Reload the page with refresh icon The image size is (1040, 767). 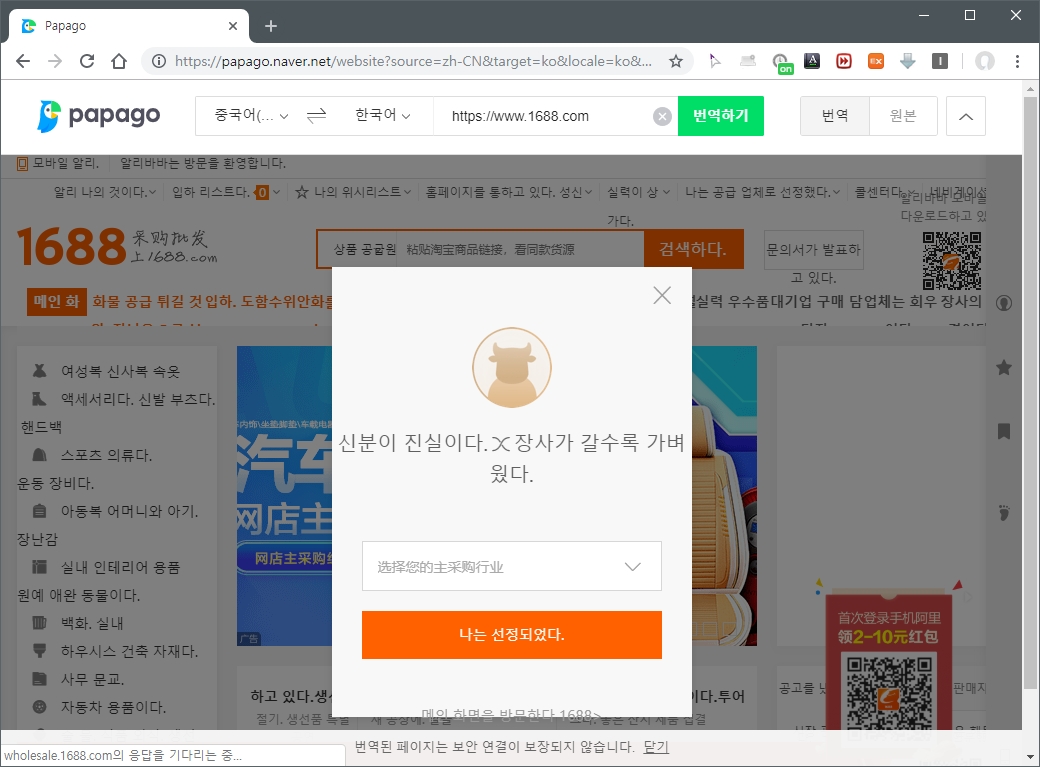point(87,62)
